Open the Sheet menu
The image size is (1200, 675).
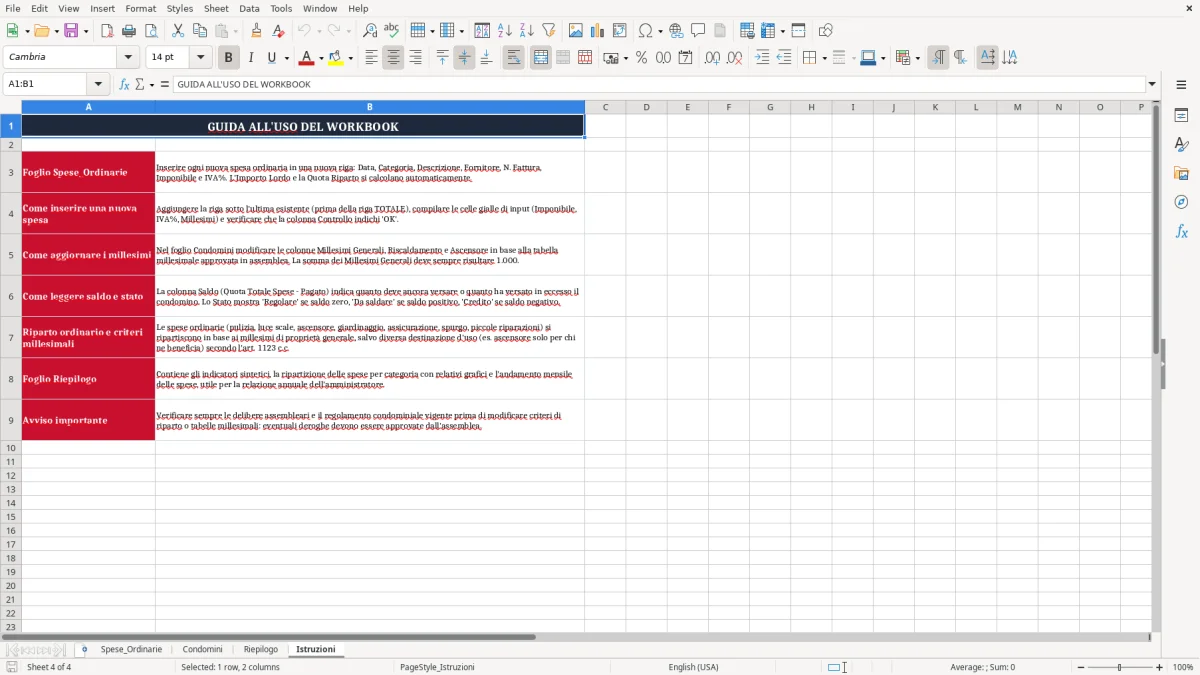pos(216,8)
